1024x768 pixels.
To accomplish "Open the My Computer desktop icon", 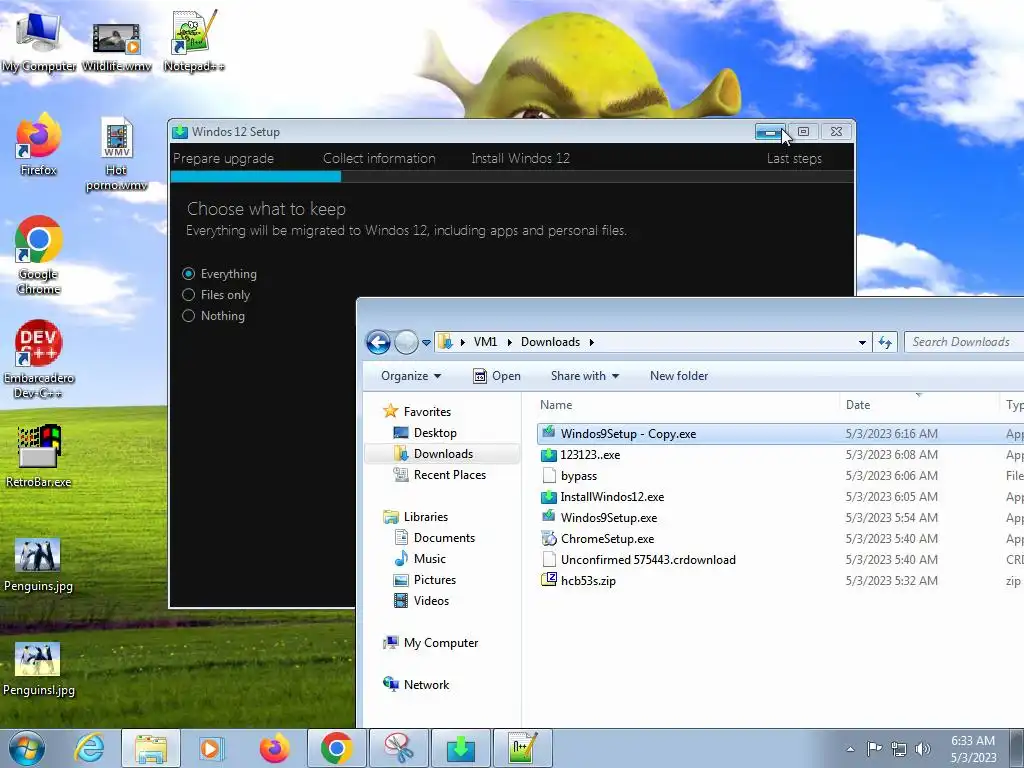I will (39, 39).
